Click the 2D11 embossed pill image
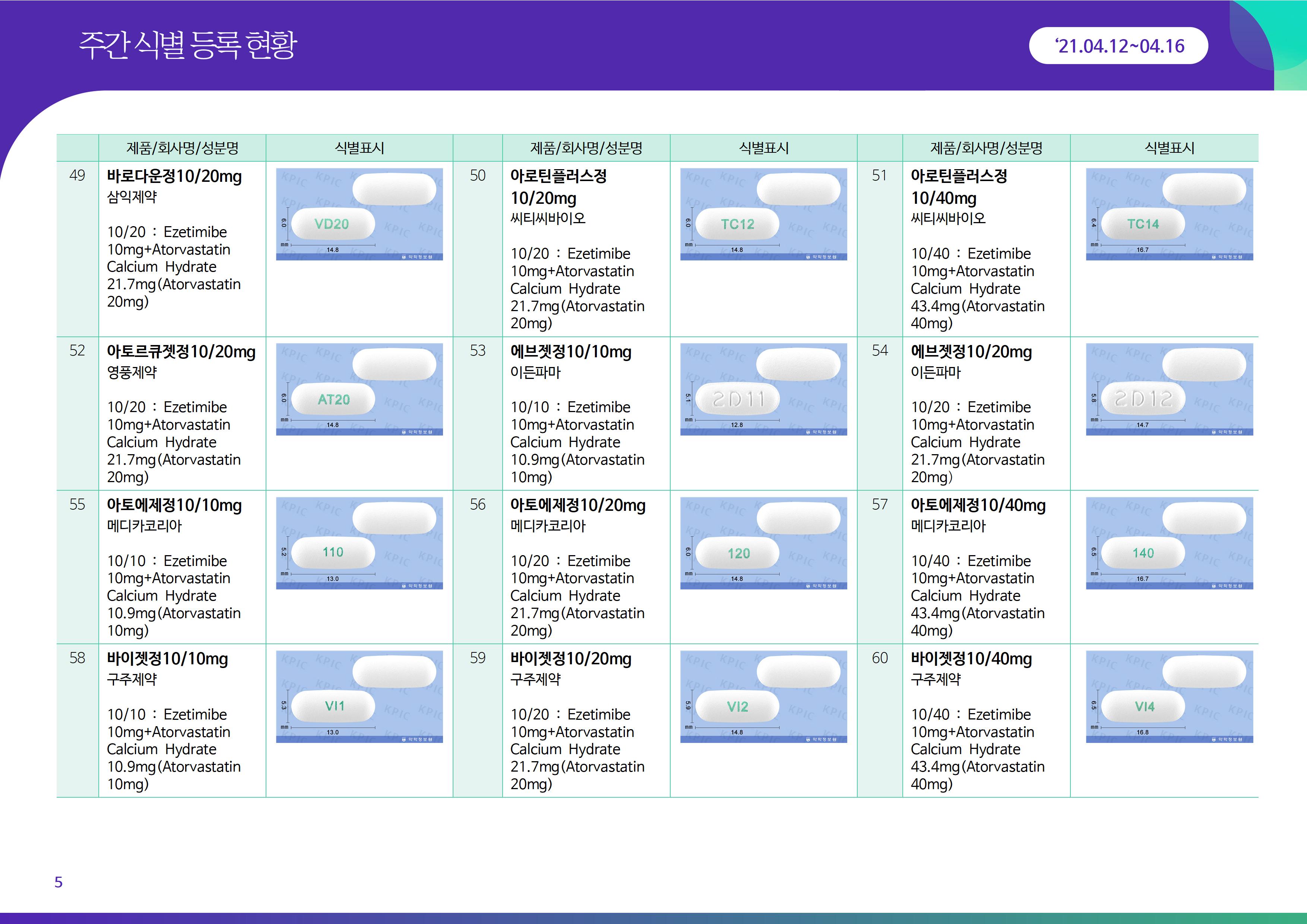This screenshot has height=924, width=1307. (x=763, y=389)
